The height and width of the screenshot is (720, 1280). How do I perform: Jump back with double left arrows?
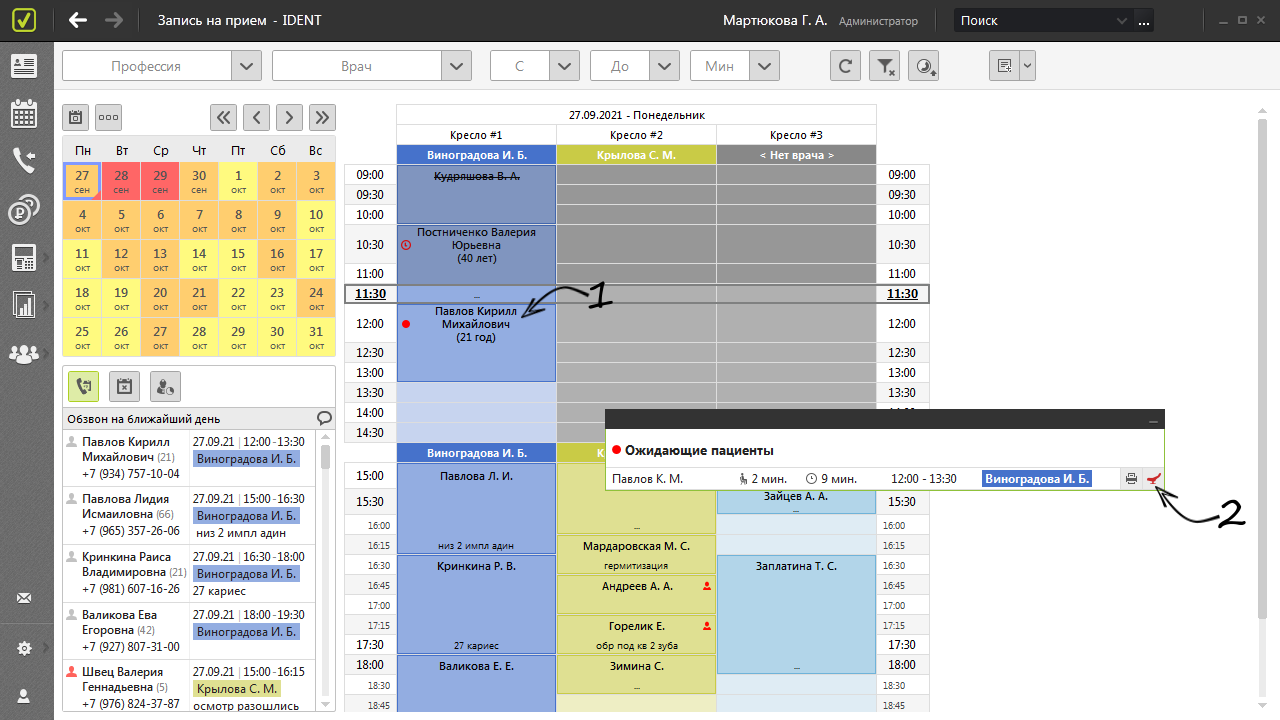pyautogui.click(x=223, y=117)
